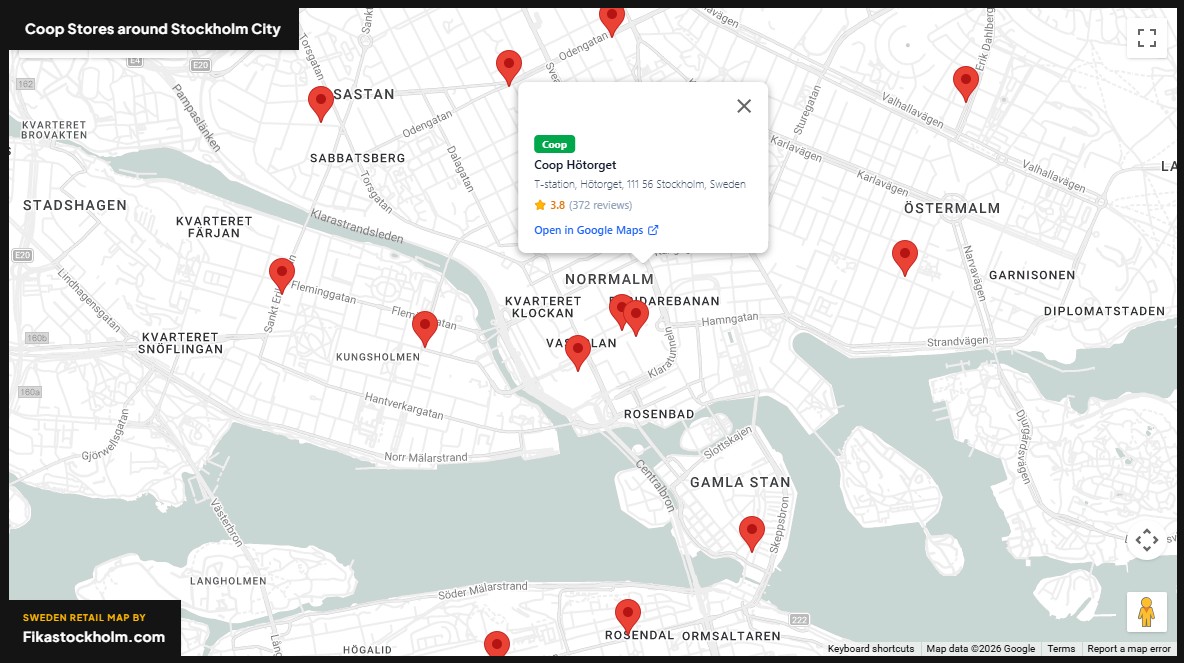Image resolution: width=1184 pixels, height=663 pixels.
Task: Click Report a map error
Action: [1129, 649]
